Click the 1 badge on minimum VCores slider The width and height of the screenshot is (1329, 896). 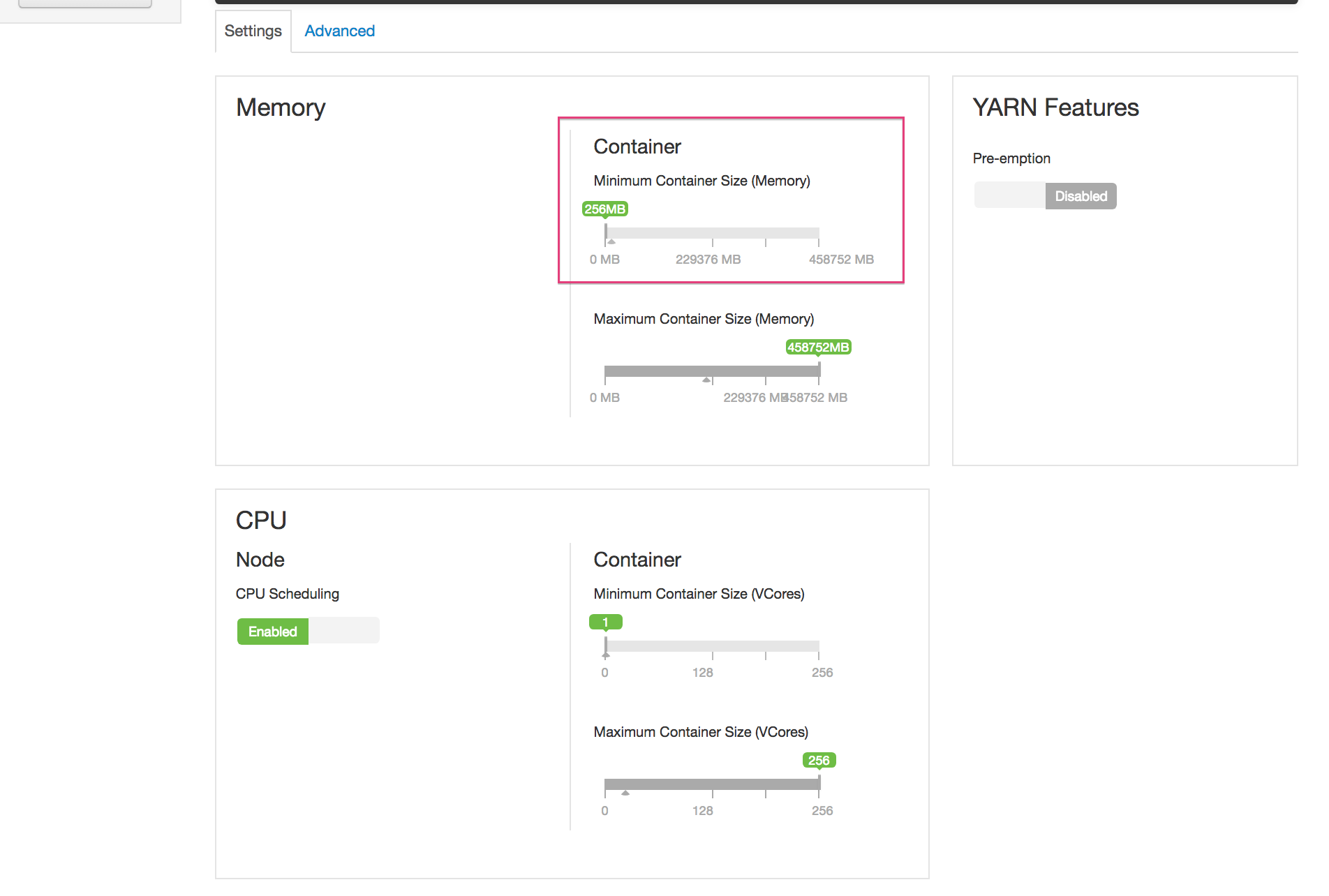[x=605, y=621]
